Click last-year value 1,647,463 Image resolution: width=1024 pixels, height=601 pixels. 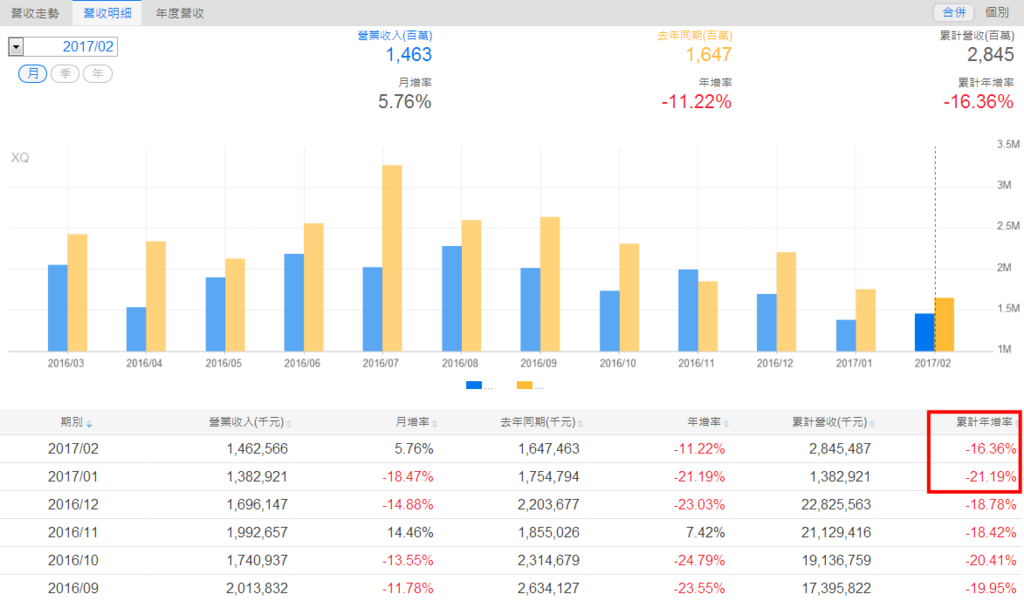click(x=549, y=449)
